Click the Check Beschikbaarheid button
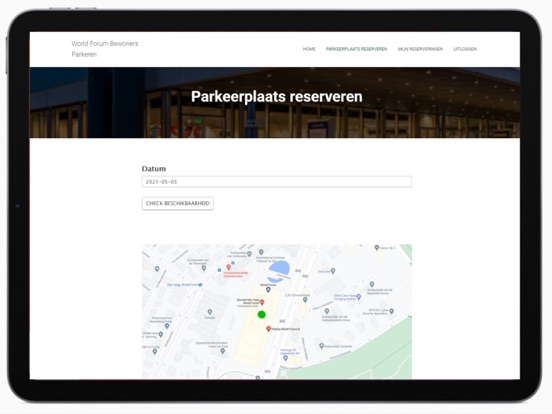 pos(178,203)
